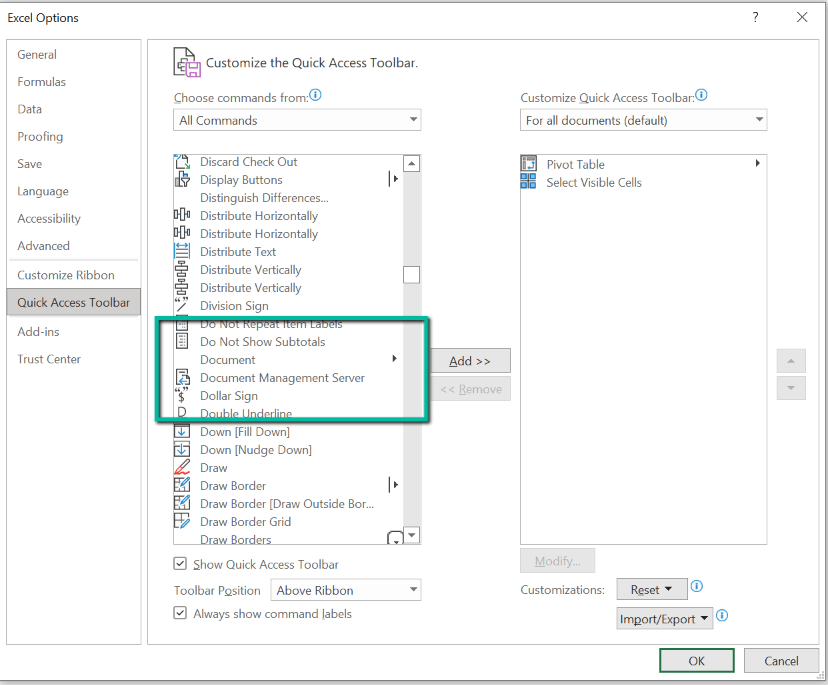Click the info icon next to Reset
This screenshot has height=685, width=828.
coord(697,586)
